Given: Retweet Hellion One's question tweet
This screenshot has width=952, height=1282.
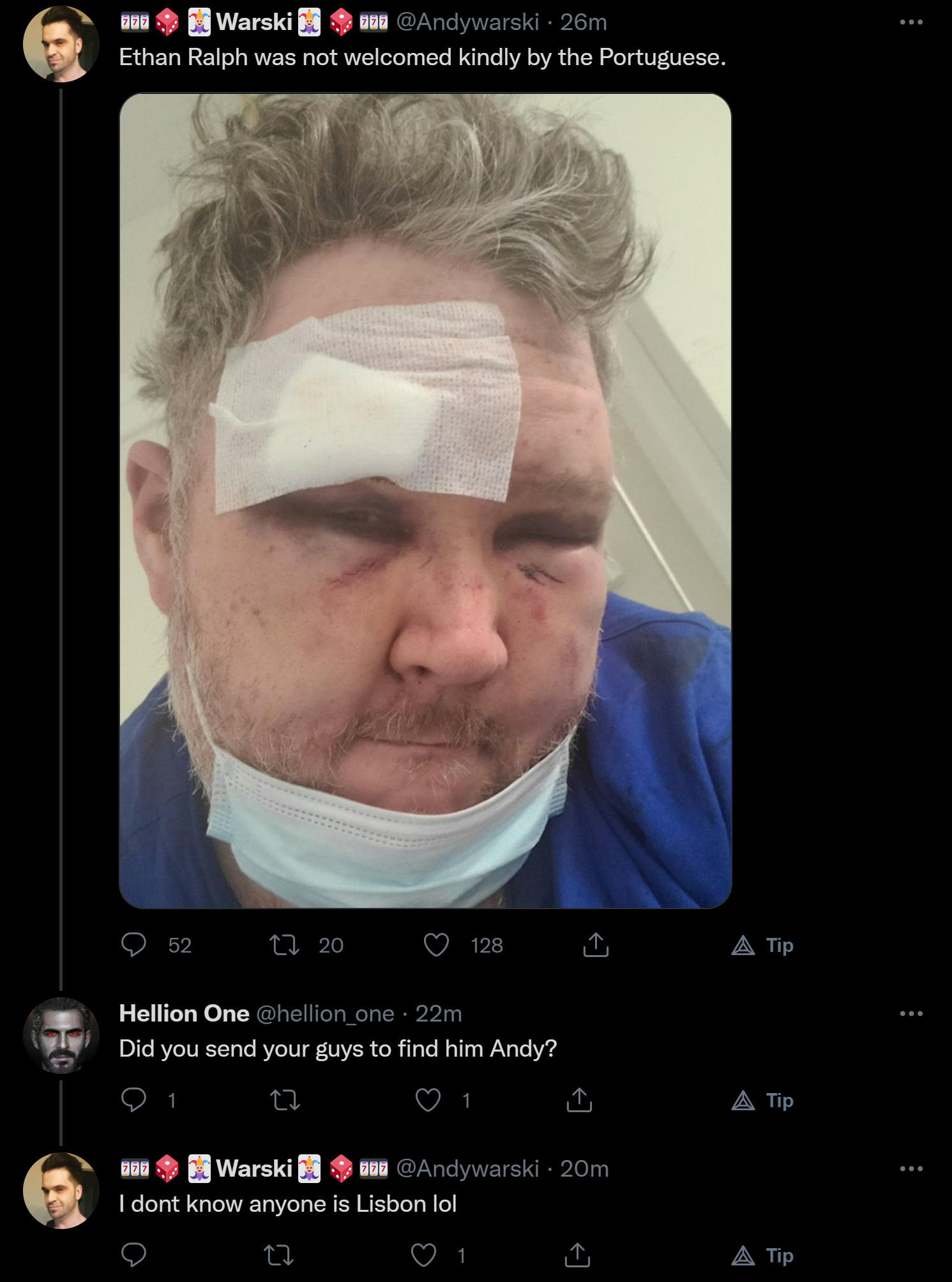Looking at the screenshot, I should click(x=285, y=1100).
